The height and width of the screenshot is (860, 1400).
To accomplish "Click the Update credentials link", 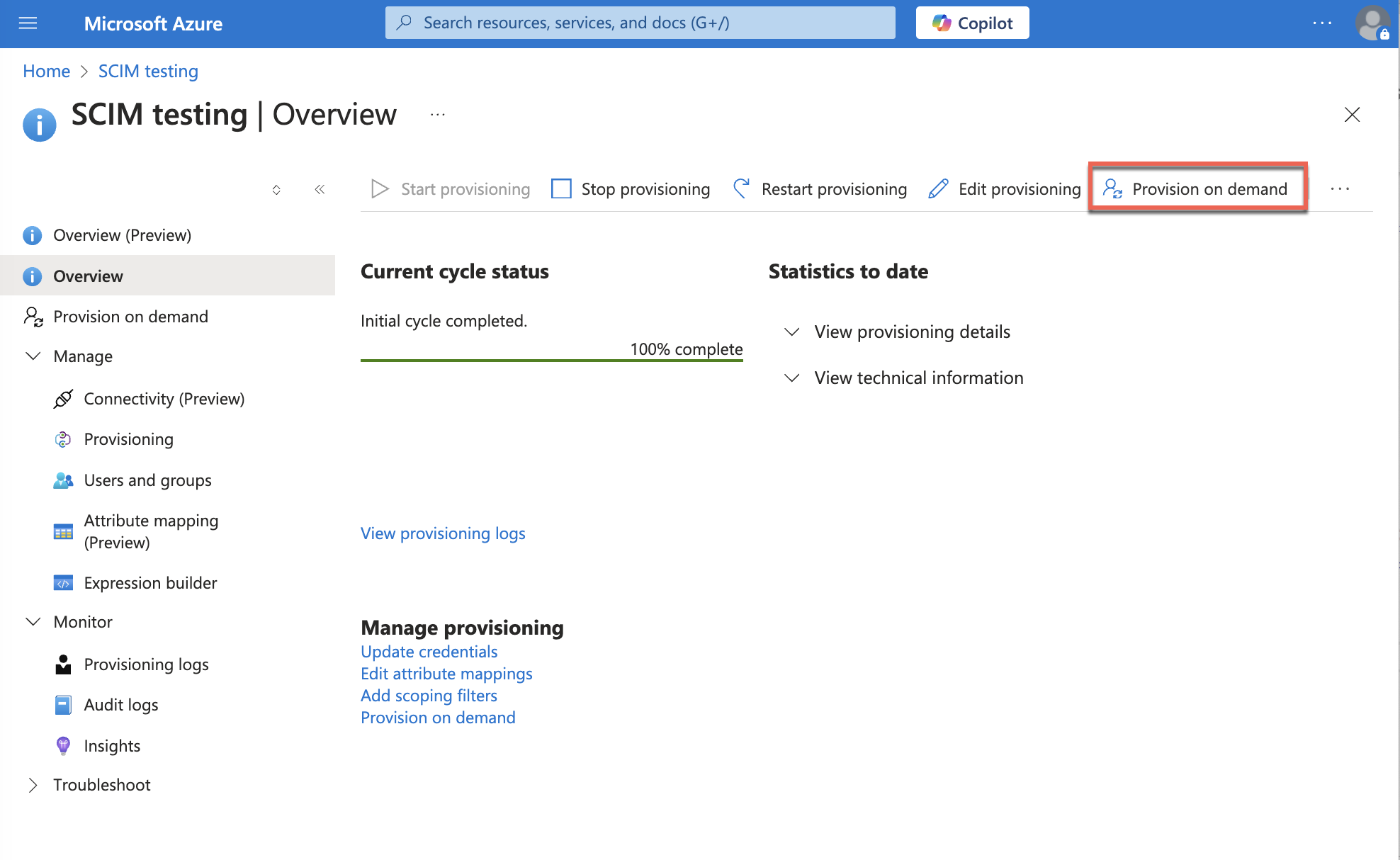I will point(429,652).
